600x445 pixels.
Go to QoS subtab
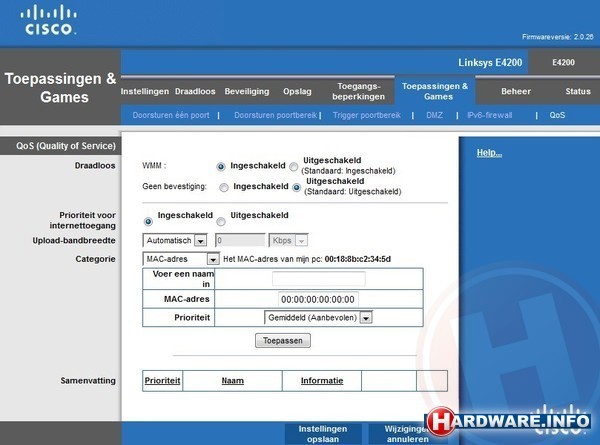557,115
